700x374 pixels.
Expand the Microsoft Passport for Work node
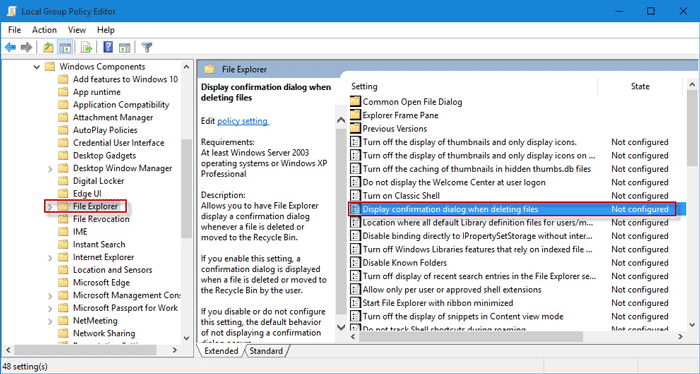pyautogui.click(x=50, y=308)
